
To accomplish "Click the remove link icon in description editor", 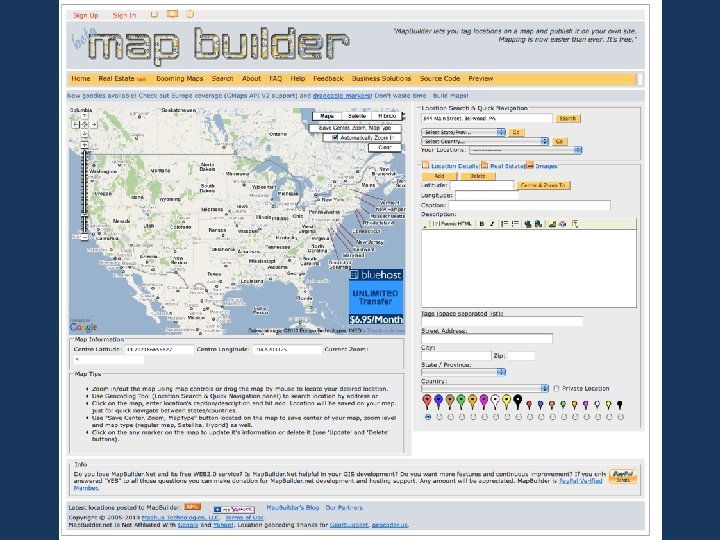I will (538, 224).
